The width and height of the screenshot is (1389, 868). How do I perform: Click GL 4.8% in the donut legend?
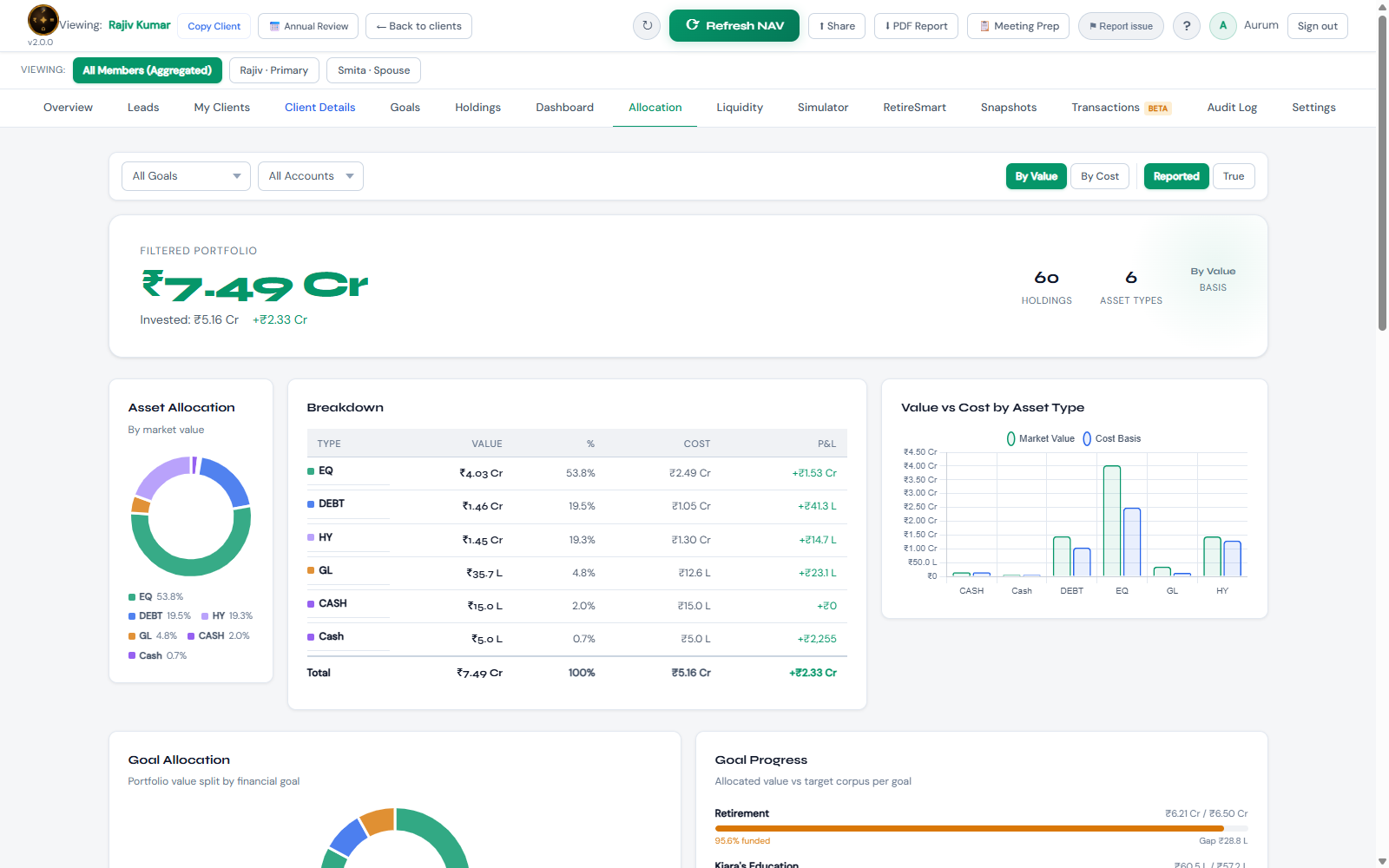(x=153, y=635)
